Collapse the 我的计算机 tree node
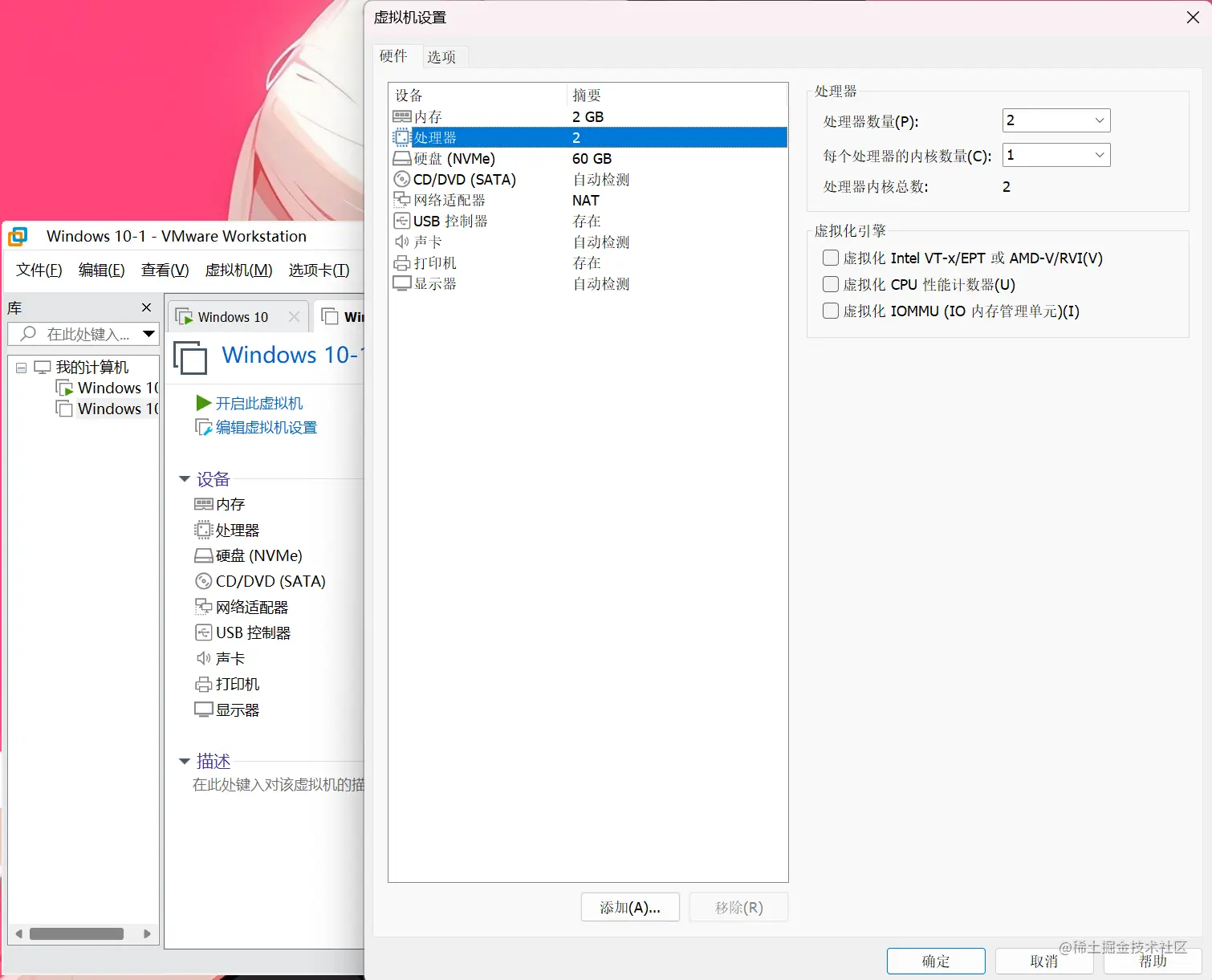This screenshot has width=1212, height=980. 22,368
